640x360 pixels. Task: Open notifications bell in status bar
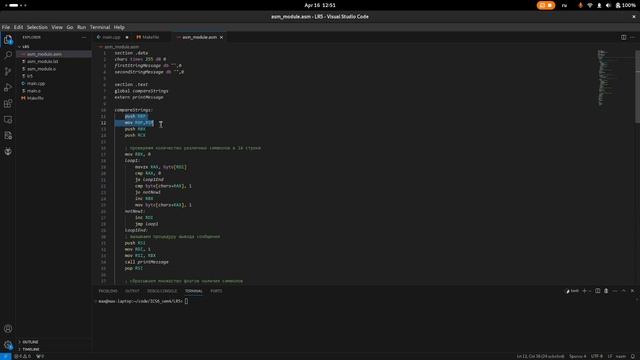(x=633, y=356)
